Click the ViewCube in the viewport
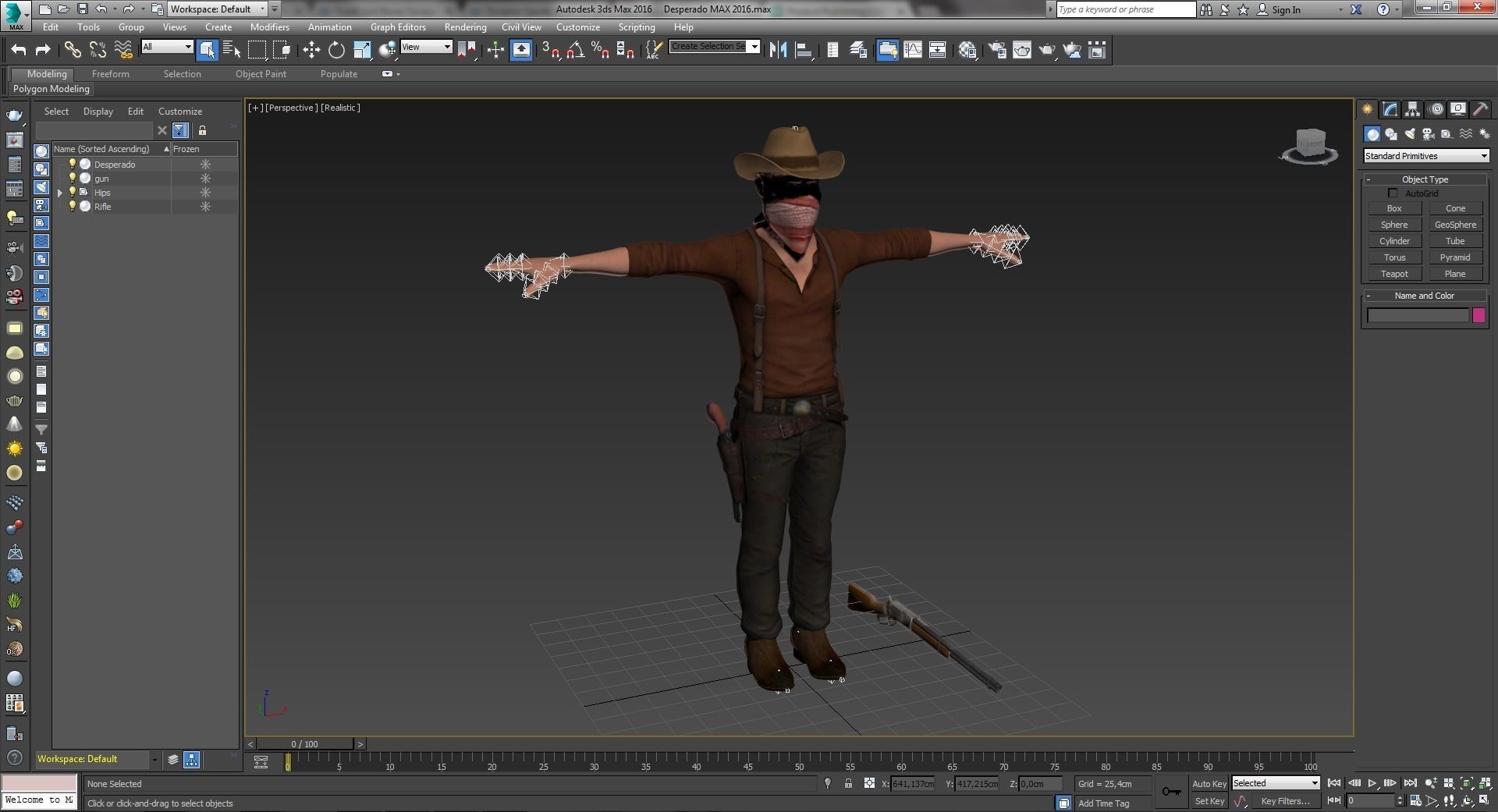 (x=1309, y=146)
